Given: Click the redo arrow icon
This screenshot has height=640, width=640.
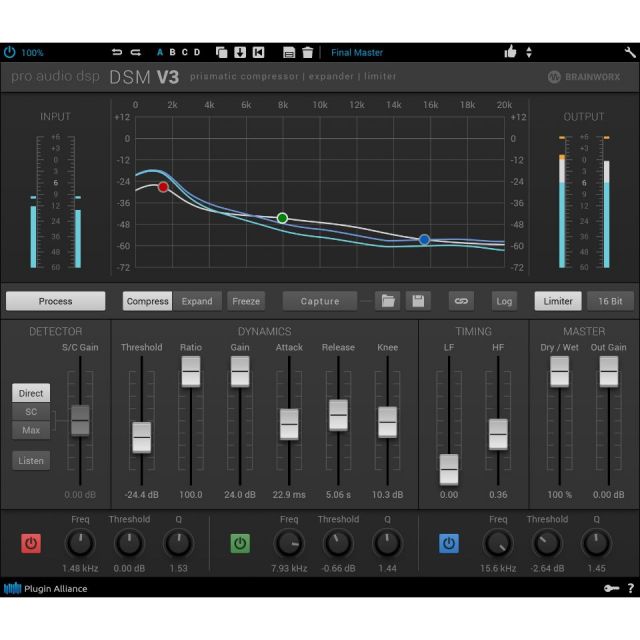Looking at the screenshot, I should [136, 52].
